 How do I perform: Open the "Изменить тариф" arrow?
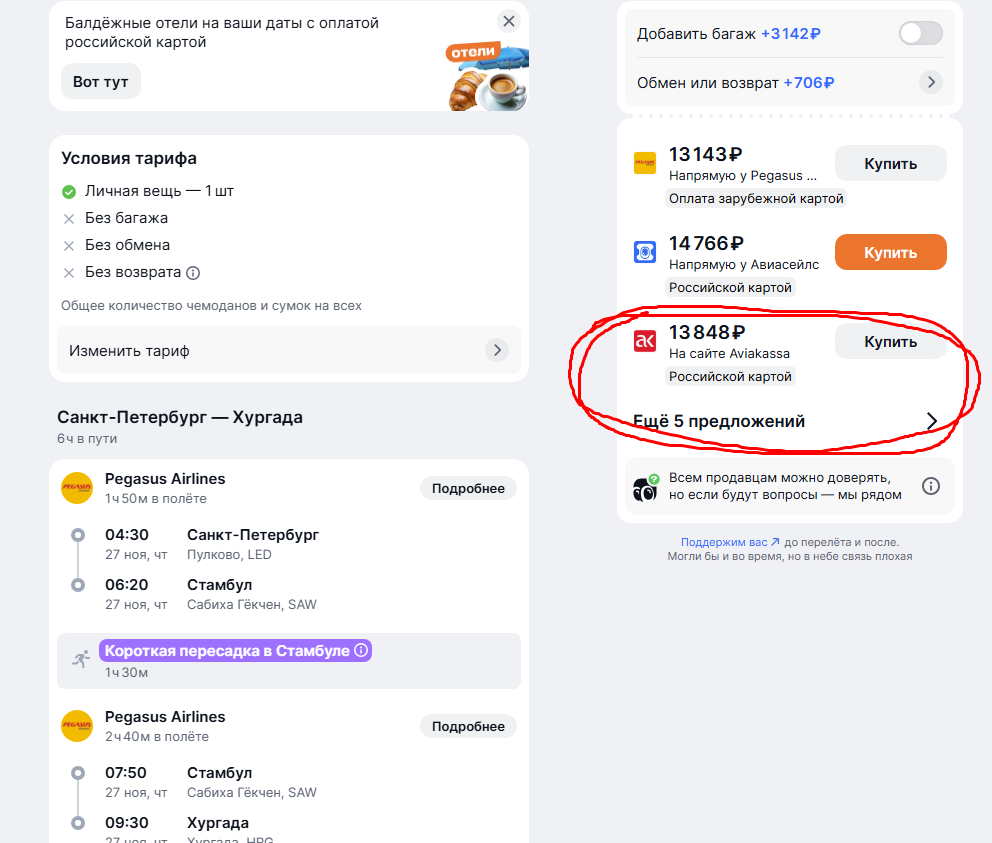click(496, 350)
